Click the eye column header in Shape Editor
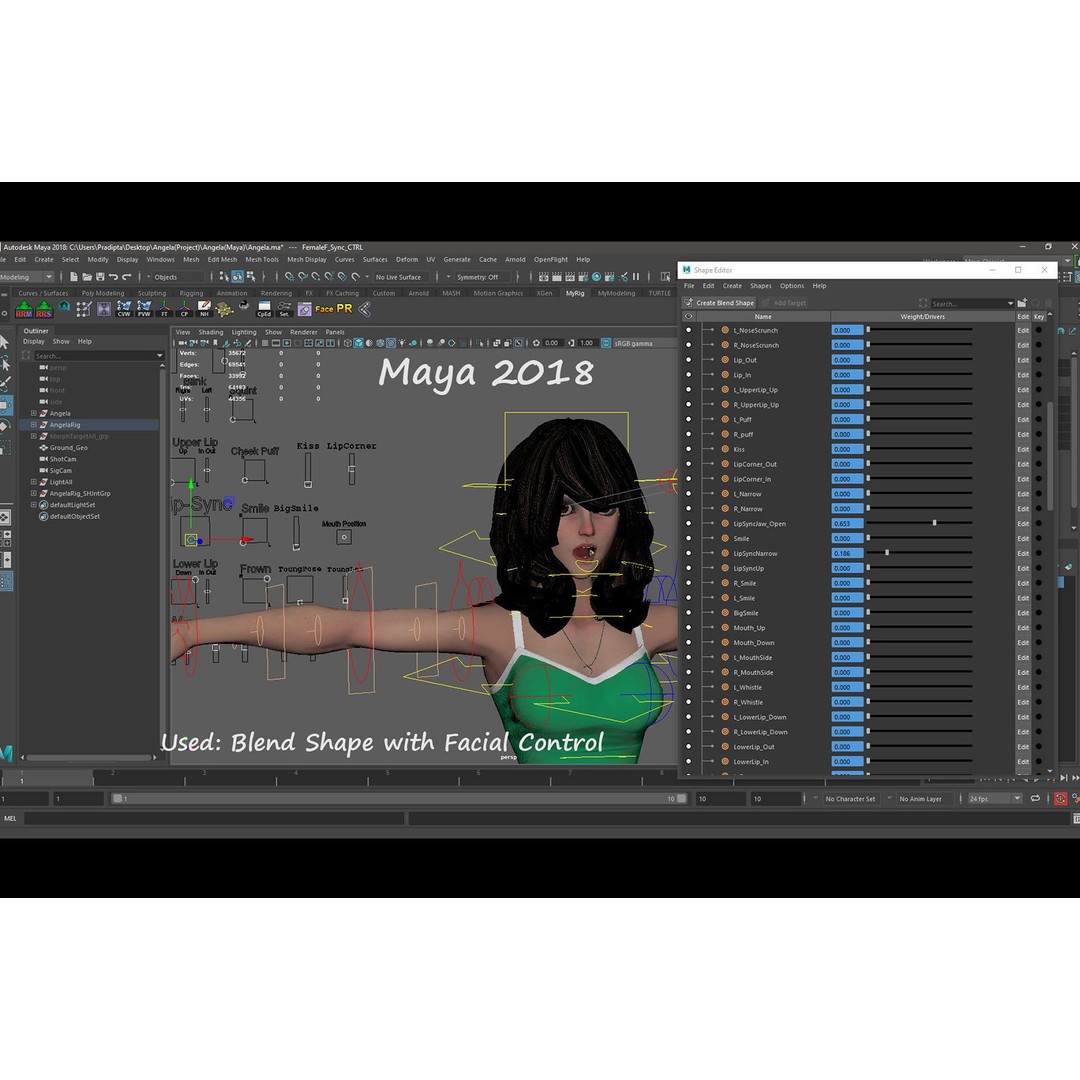Viewport: 1080px width, 1080px height. point(688,316)
